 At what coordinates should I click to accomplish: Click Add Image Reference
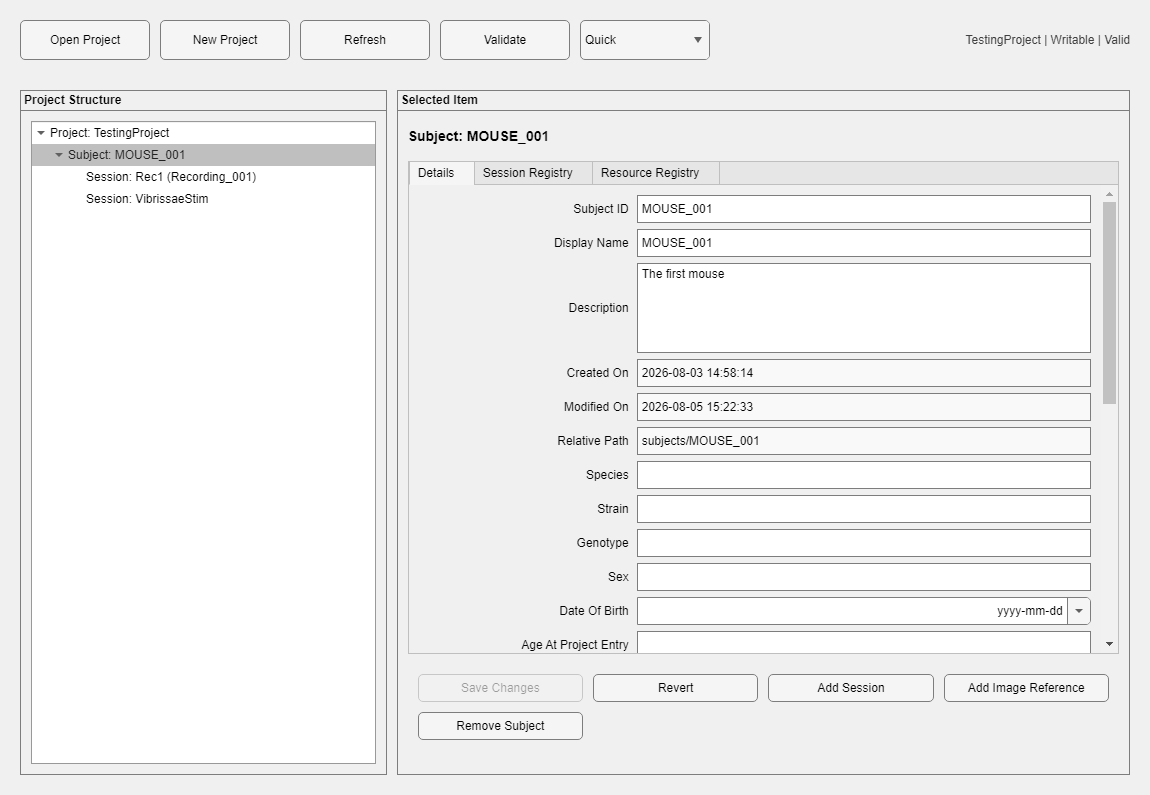pyautogui.click(x=1026, y=688)
